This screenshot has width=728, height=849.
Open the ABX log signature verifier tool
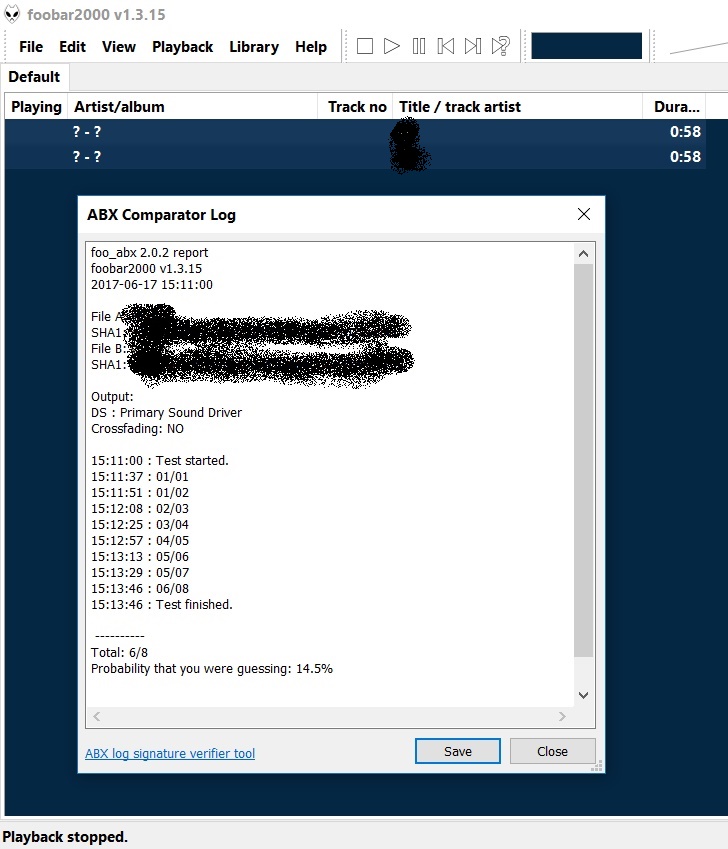click(x=169, y=753)
